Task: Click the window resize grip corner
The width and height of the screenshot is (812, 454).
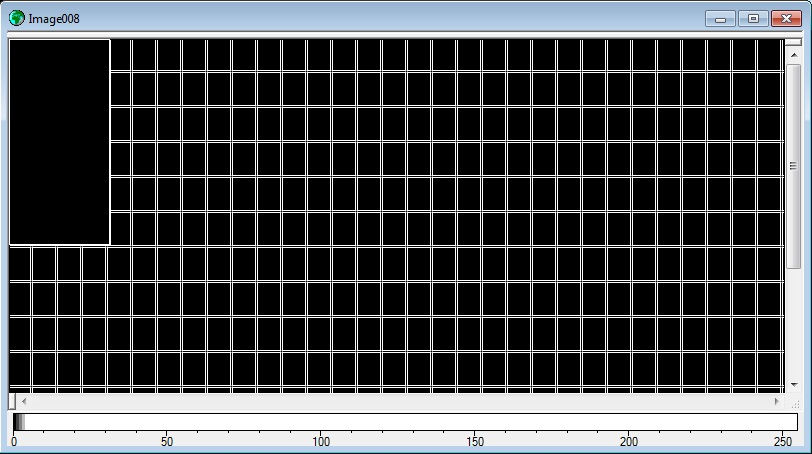Action: 795,404
